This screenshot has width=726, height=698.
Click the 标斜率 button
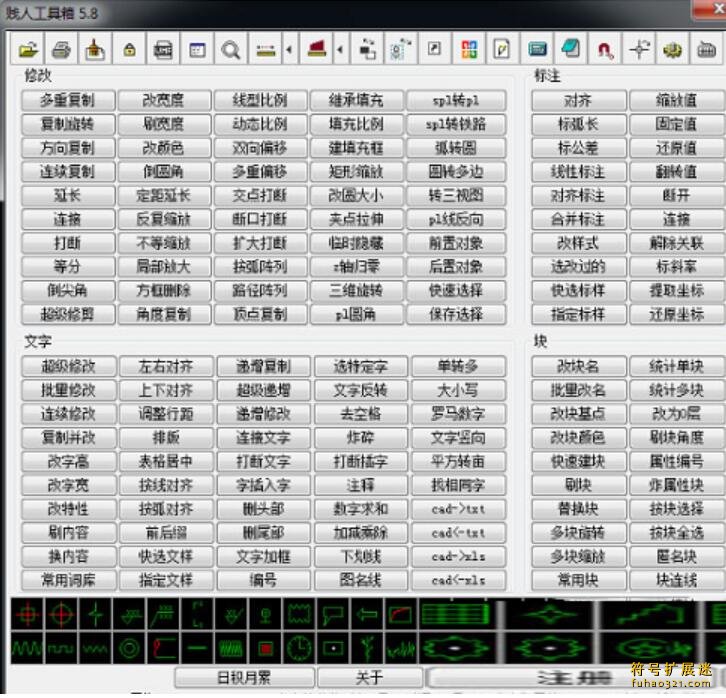pos(677,266)
